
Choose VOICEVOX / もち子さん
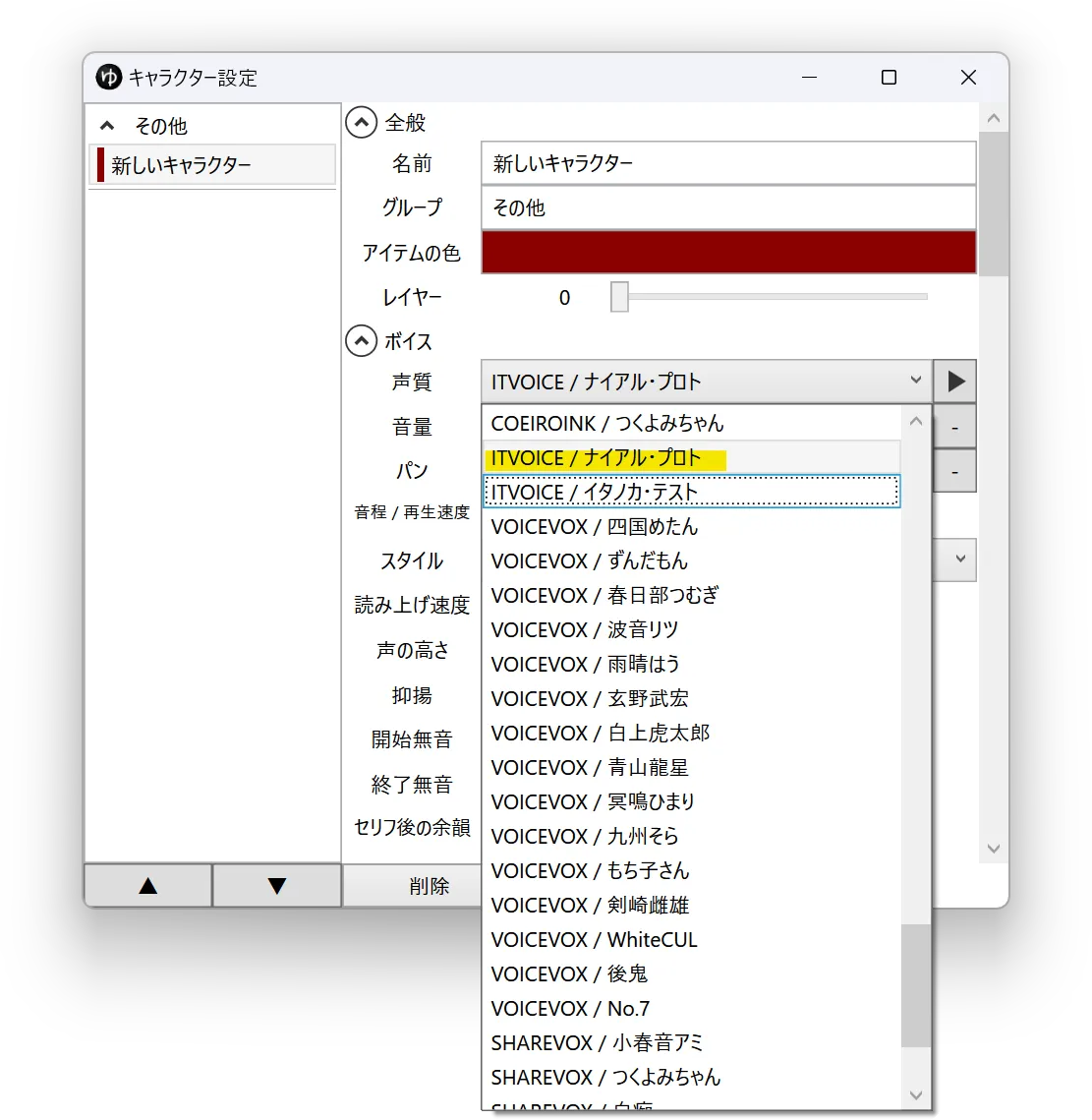[691, 870]
